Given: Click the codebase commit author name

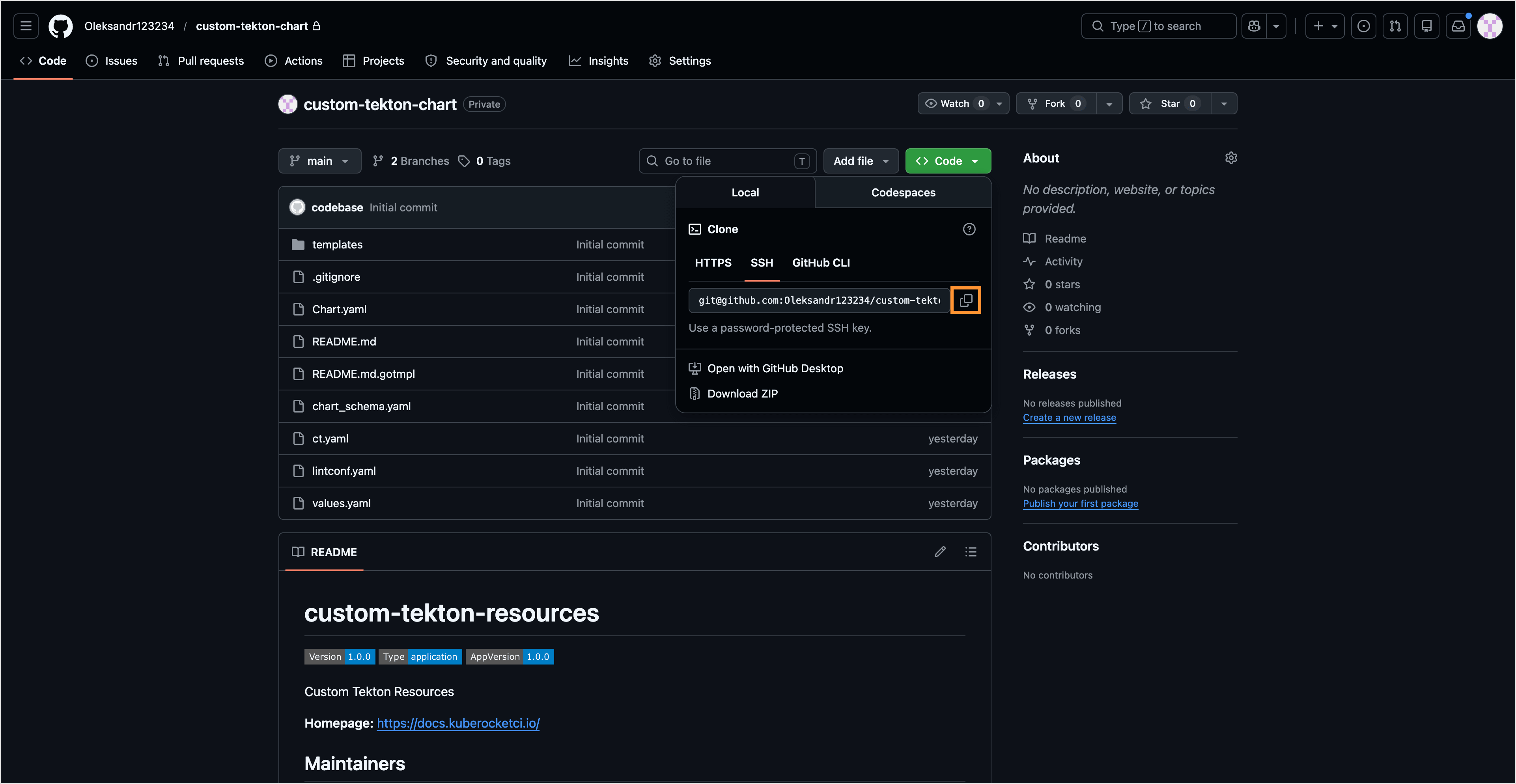Looking at the screenshot, I should (x=337, y=207).
